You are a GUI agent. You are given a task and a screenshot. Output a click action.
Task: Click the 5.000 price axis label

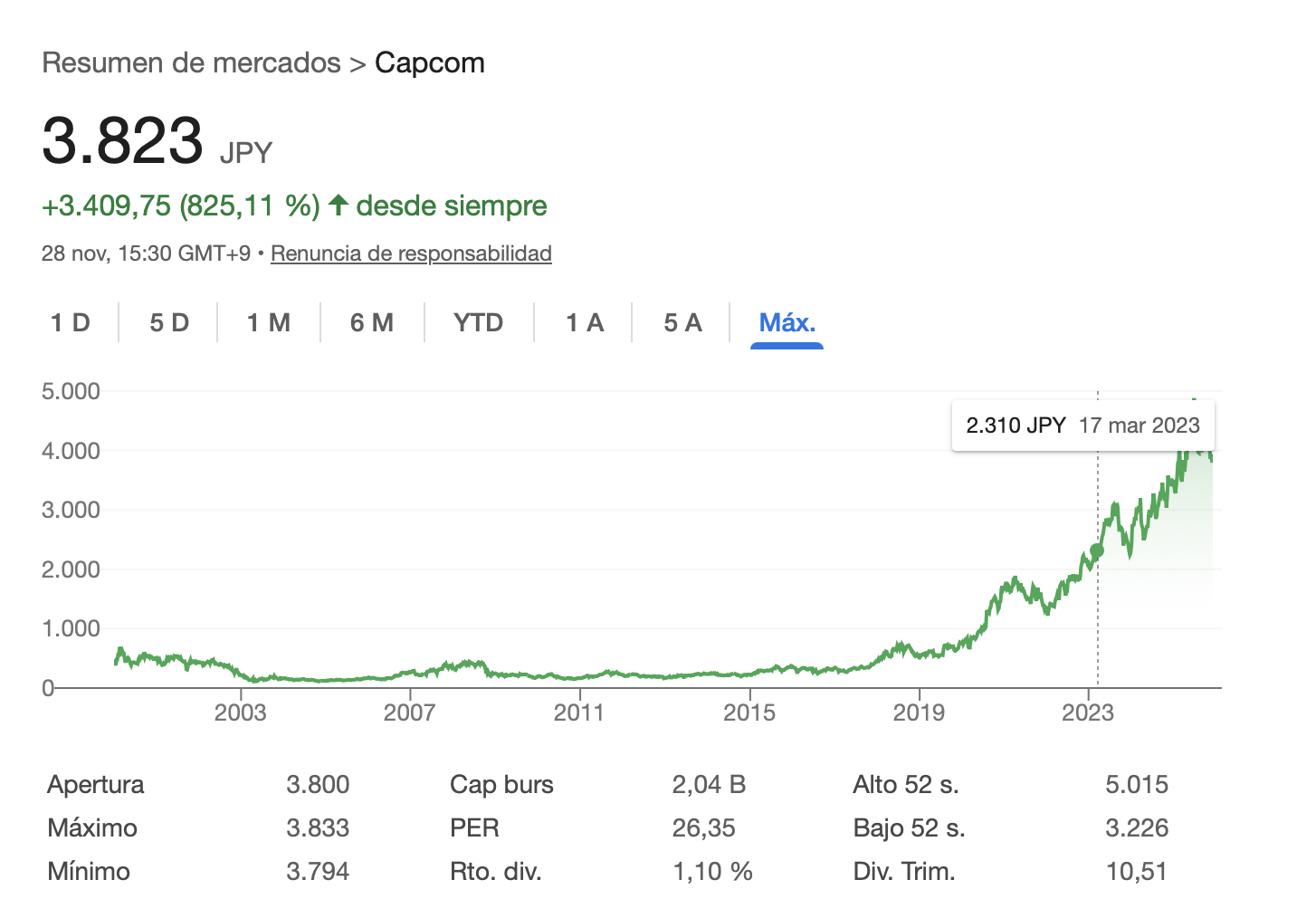71,392
